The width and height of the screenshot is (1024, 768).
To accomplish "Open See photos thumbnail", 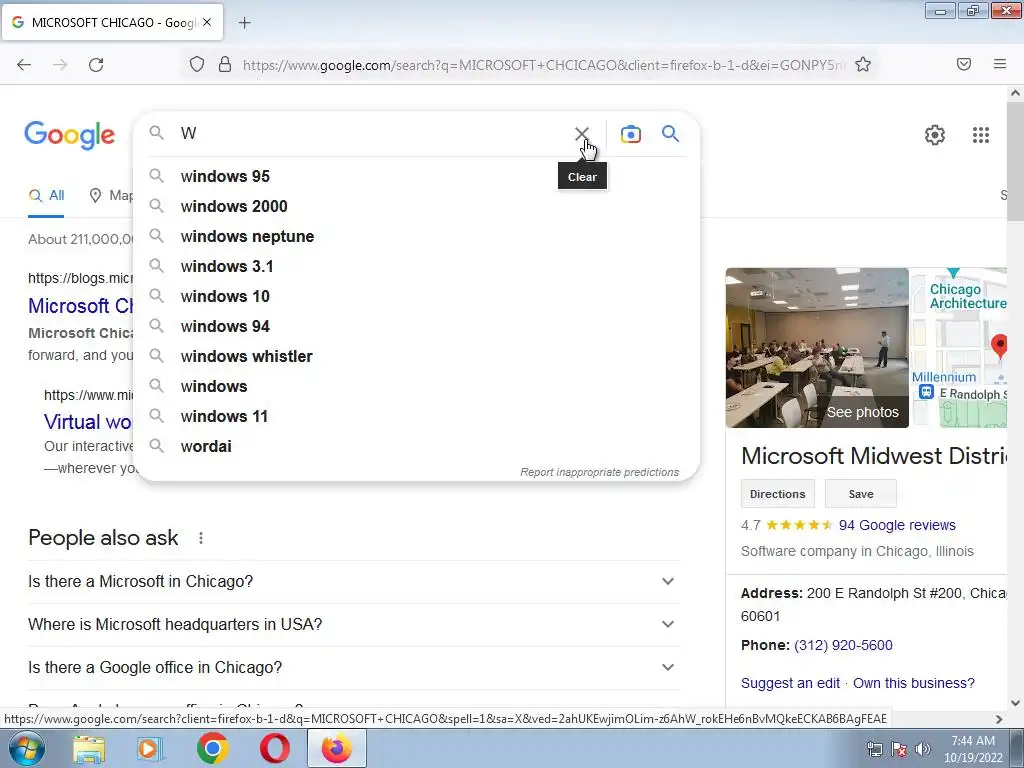I will point(817,347).
